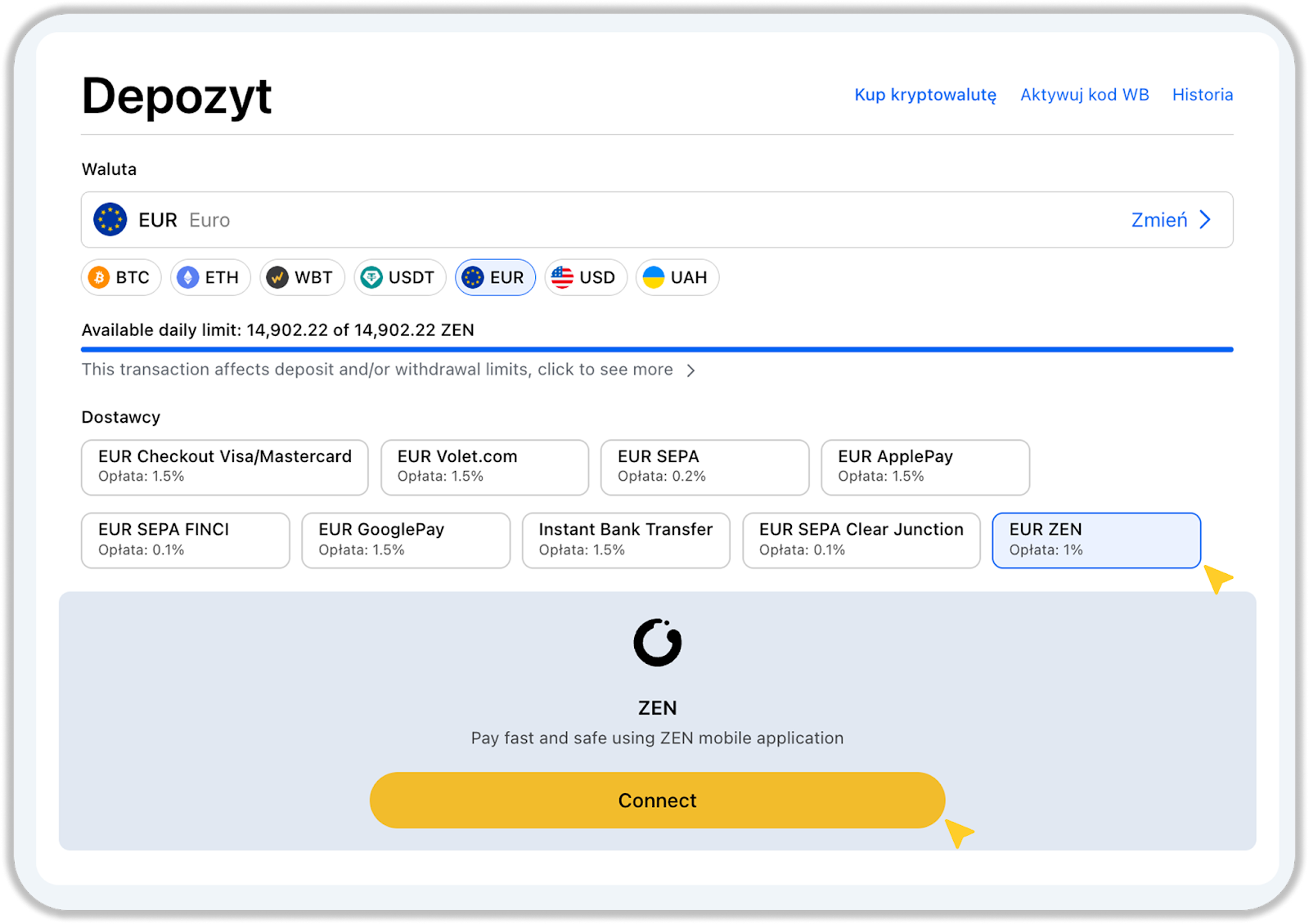Click the USDT Tether icon

click(371, 278)
